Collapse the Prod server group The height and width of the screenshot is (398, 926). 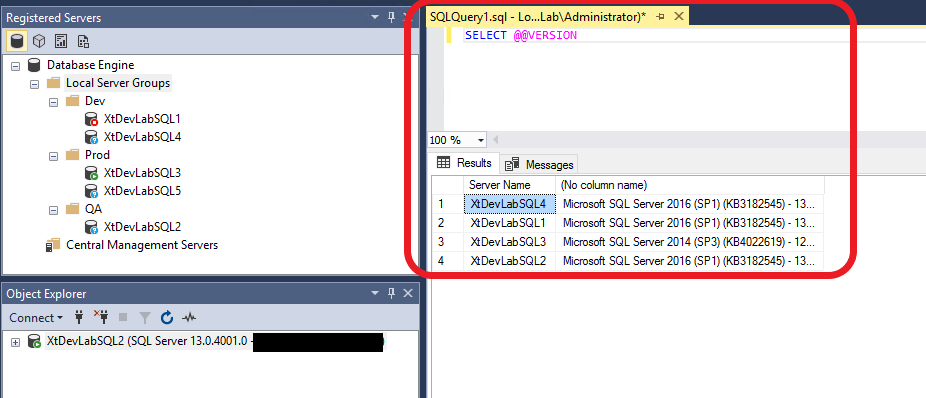coord(53,155)
